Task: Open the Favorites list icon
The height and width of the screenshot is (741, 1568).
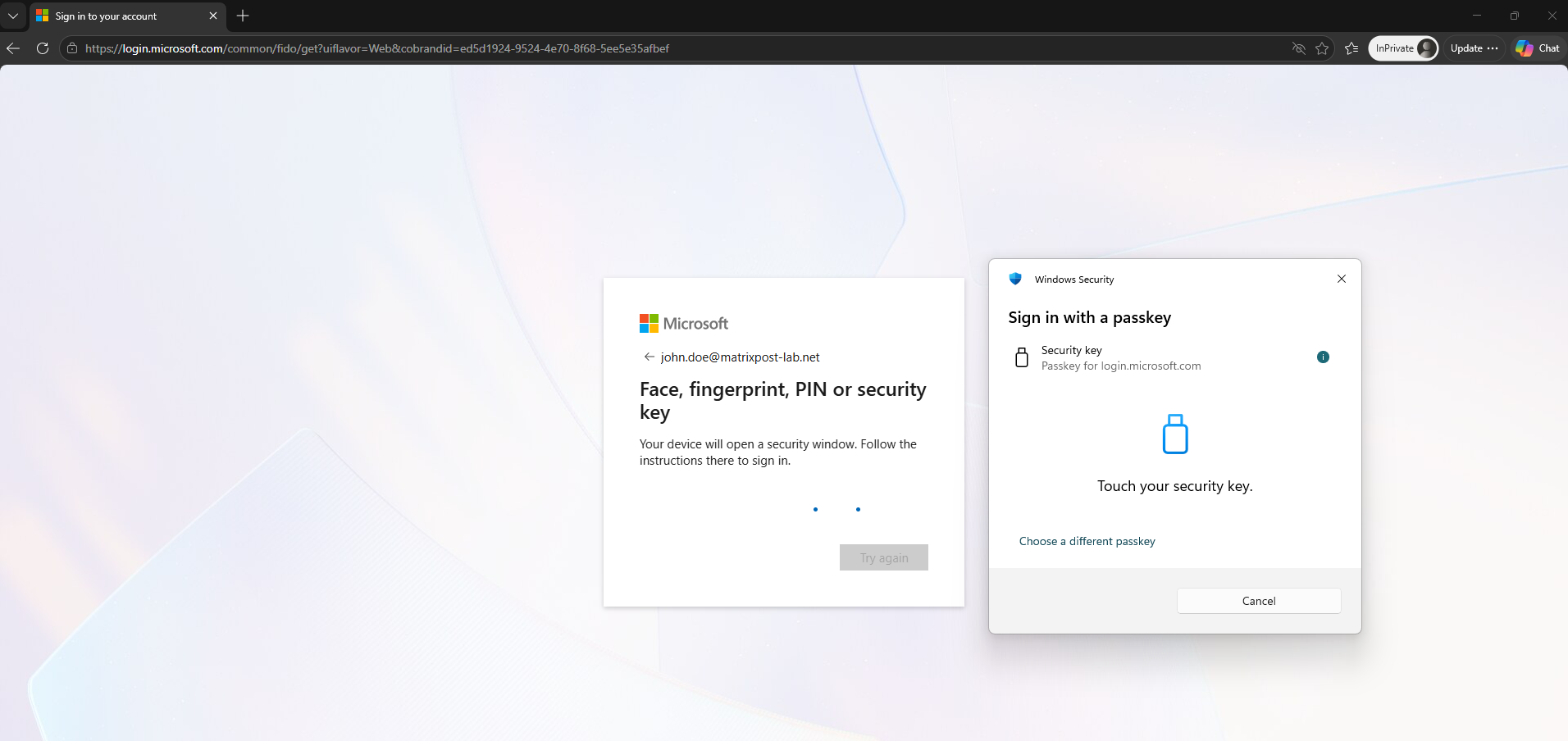Action: (x=1351, y=48)
